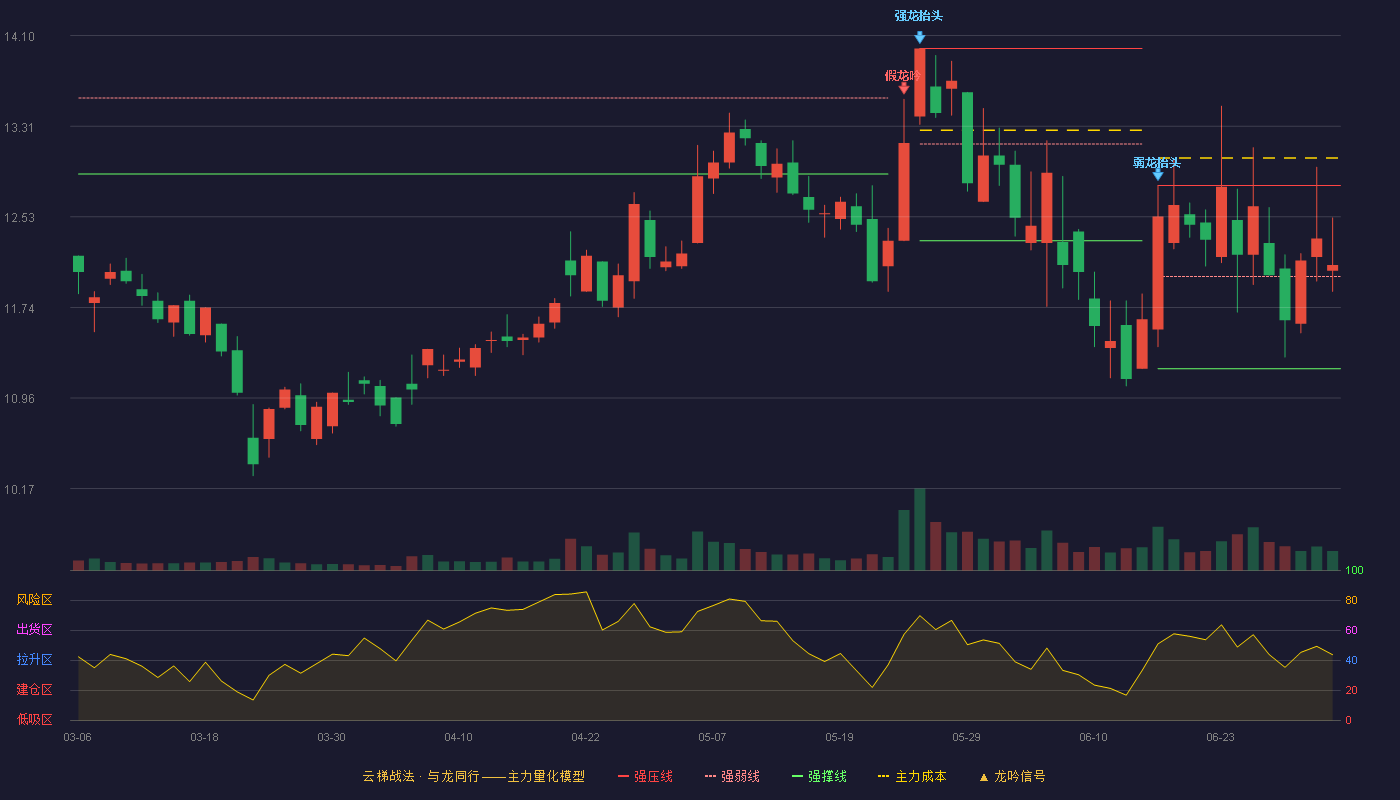Click the 10.96 price axis label
This screenshot has height=800, width=1400.
pos(19,399)
